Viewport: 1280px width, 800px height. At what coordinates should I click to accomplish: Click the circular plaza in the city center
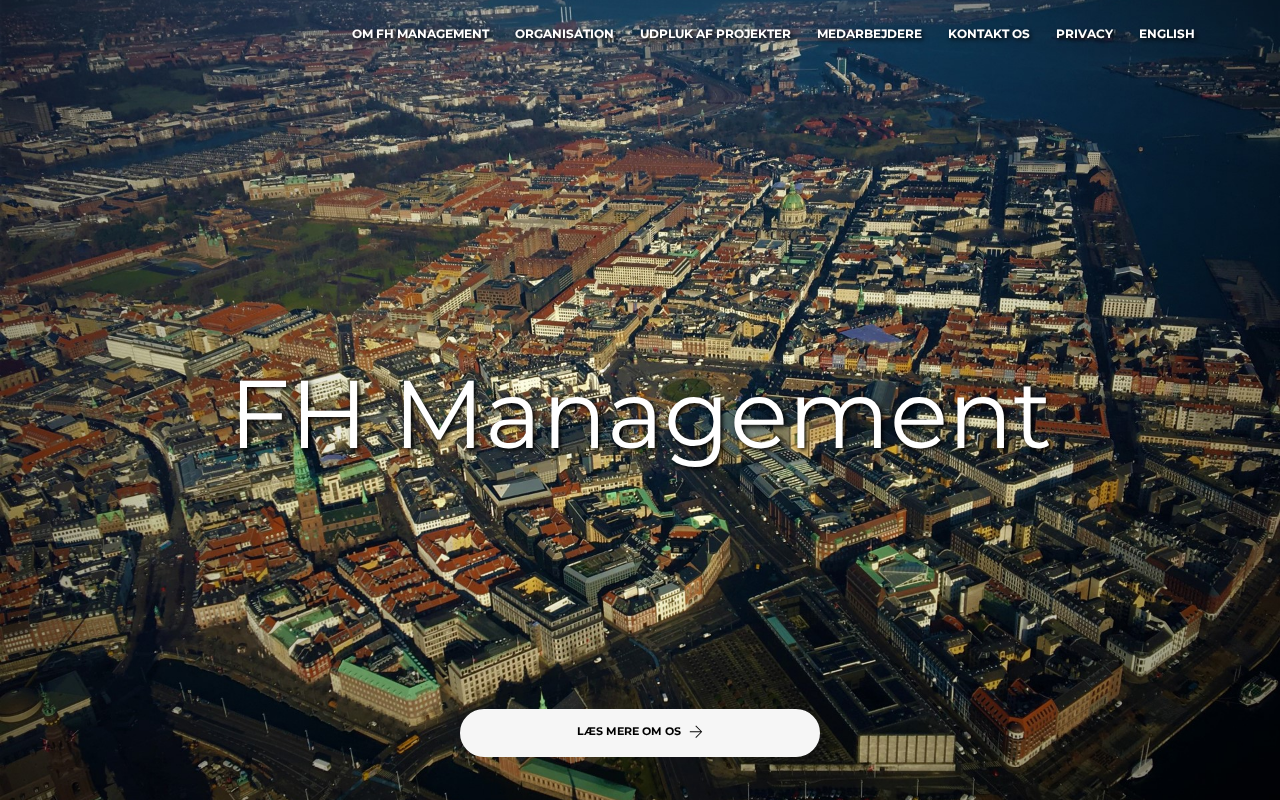tap(687, 389)
